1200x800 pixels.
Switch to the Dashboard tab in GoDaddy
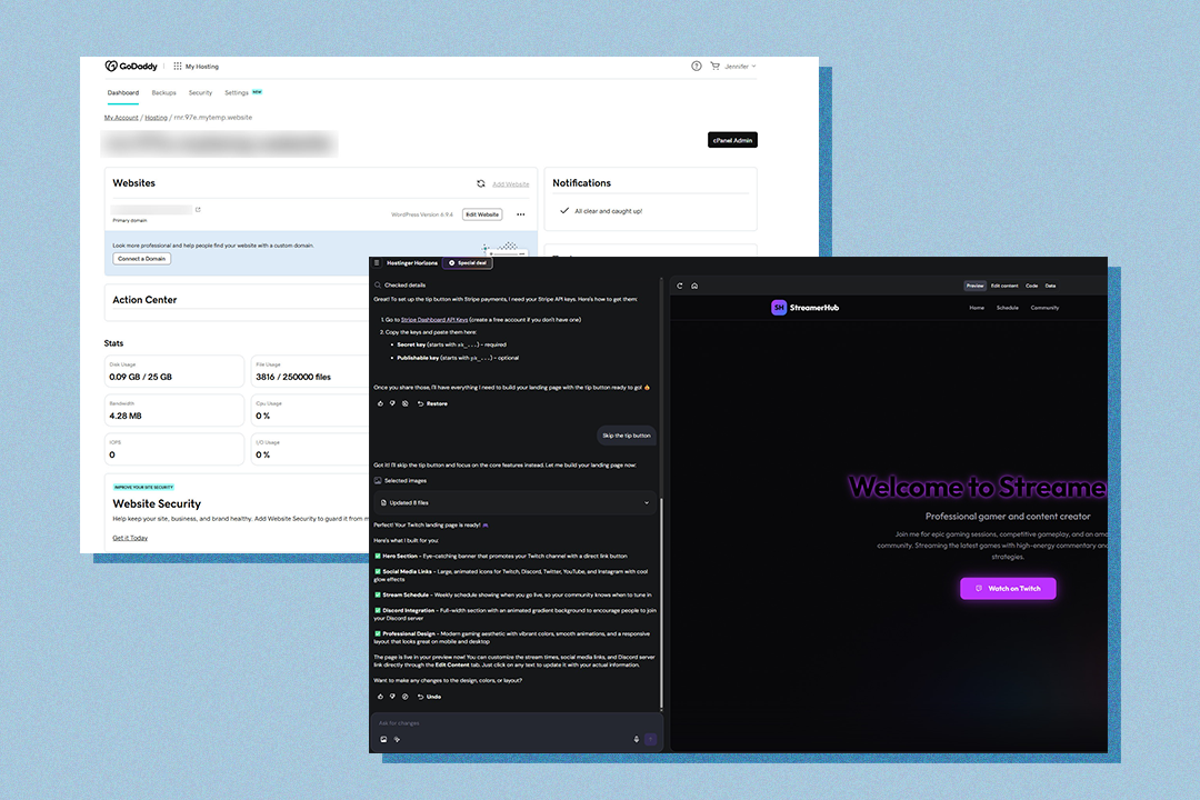click(123, 93)
